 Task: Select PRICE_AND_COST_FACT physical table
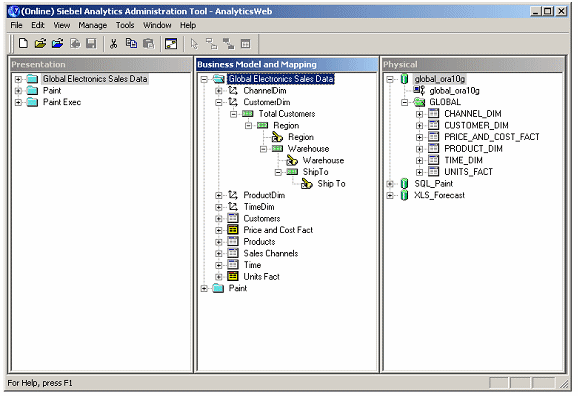pos(492,137)
